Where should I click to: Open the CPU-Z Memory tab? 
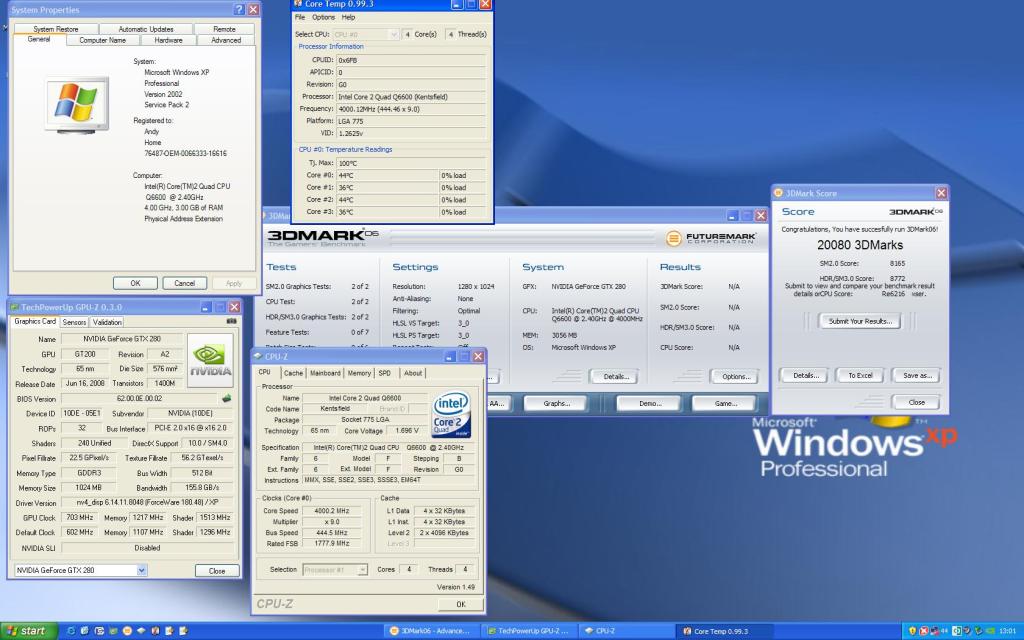point(359,373)
